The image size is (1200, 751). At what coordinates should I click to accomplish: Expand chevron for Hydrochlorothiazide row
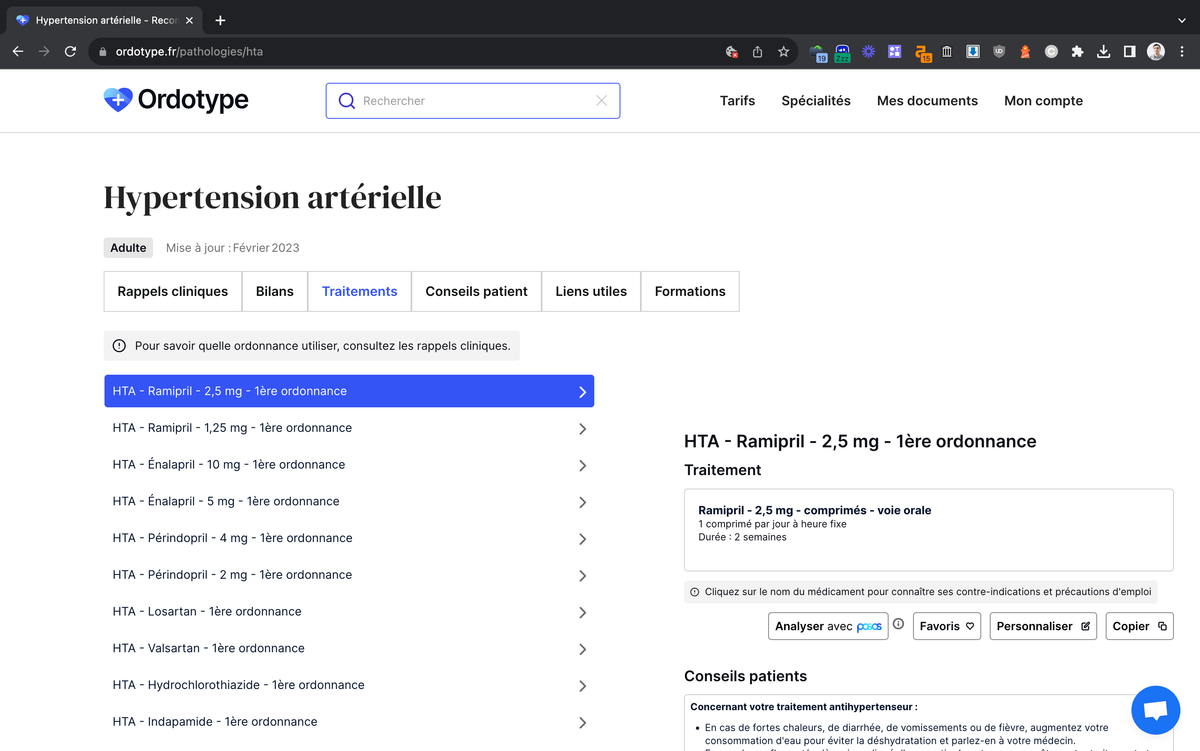582,686
